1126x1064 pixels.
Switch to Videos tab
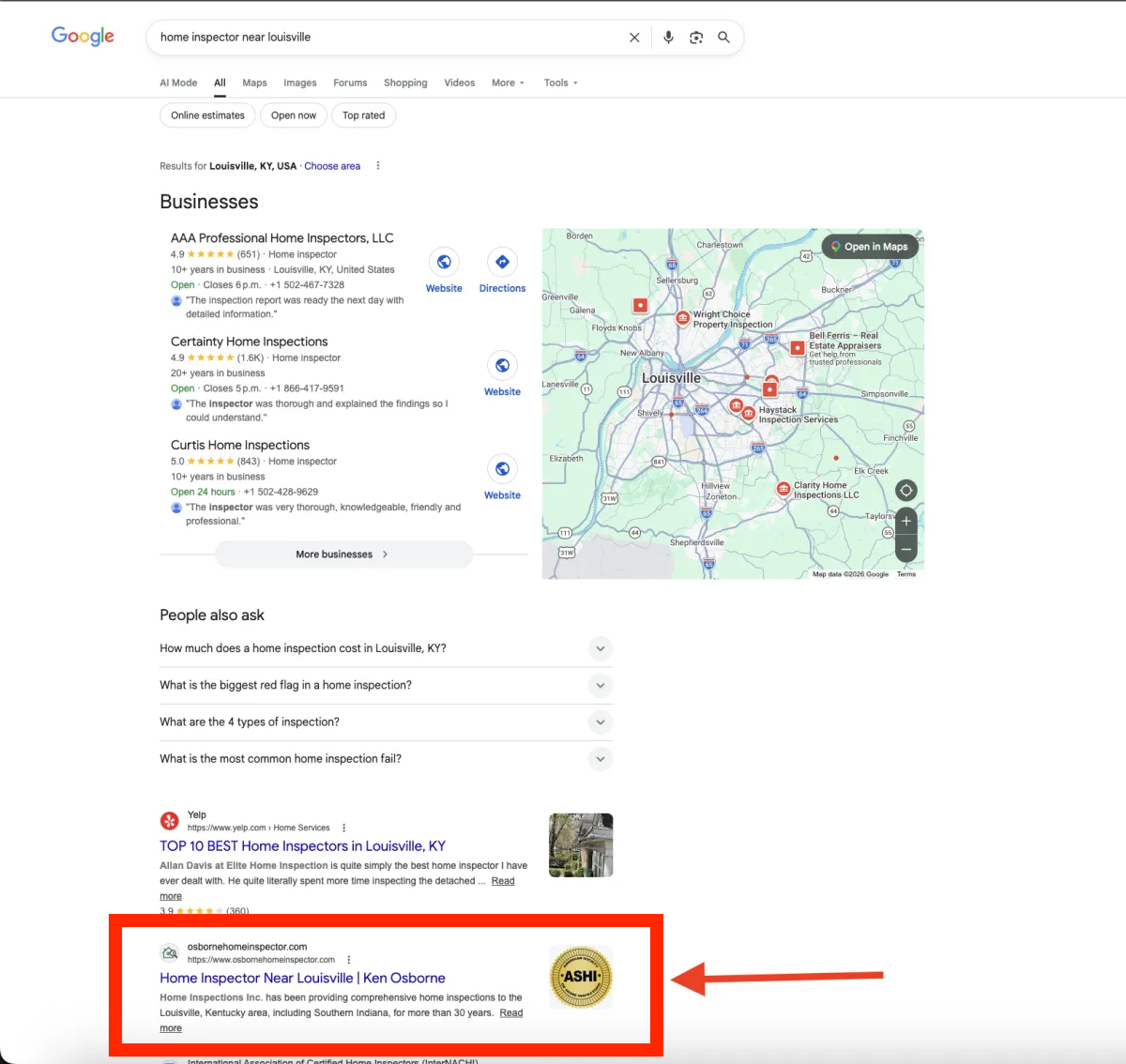(x=460, y=83)
